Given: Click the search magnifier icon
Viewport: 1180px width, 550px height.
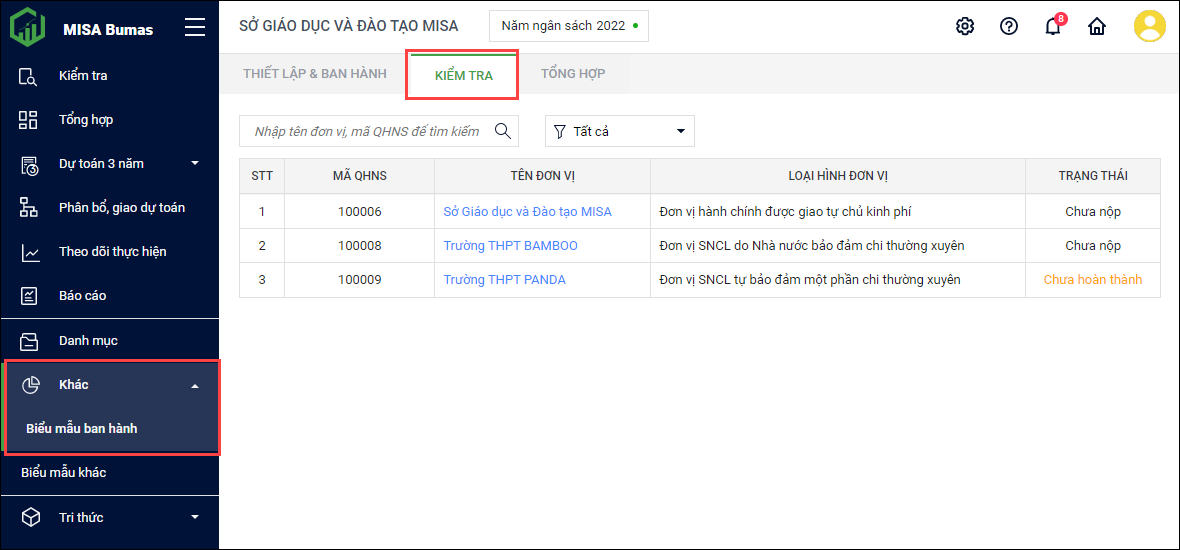Looking at the screenshot, I should click(503, 131).
